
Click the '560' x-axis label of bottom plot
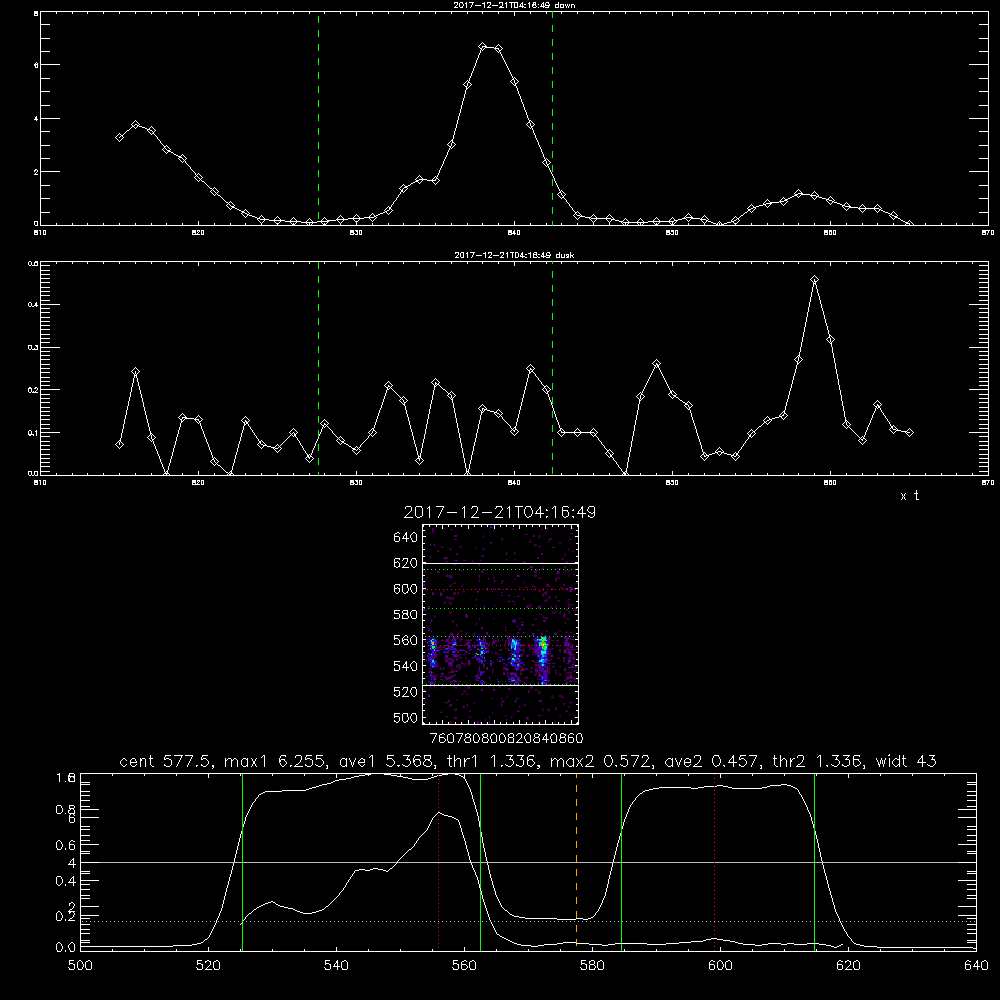coord(464,966)
